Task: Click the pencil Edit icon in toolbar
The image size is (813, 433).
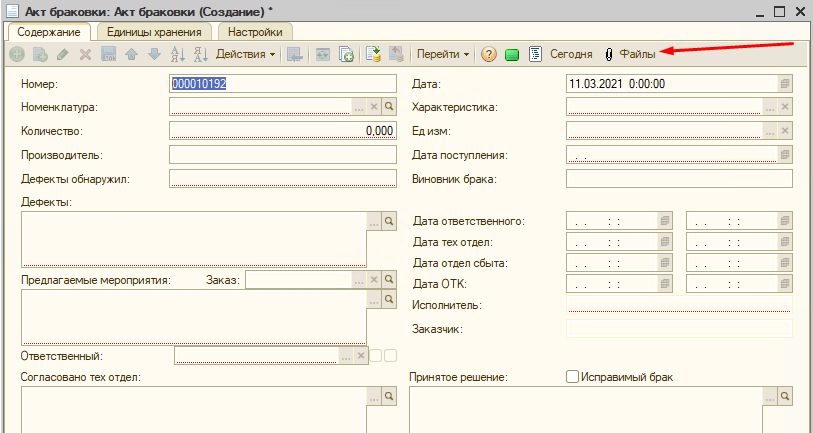Action: point(63,54)
